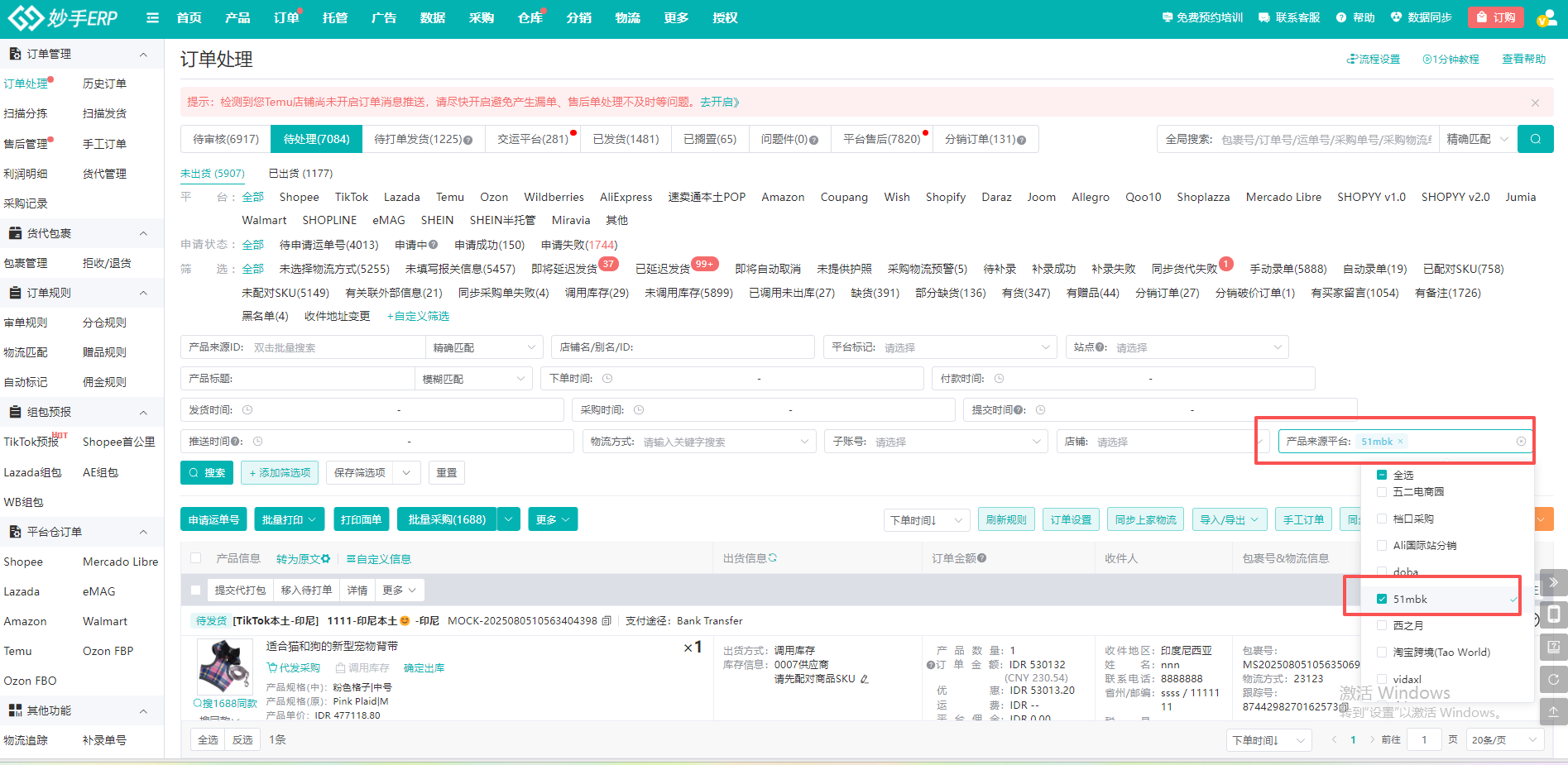Toggle the 全选 checkbox in platform dropdown
This screenshot has height=765, width=1568.
[x=1382, y=475]
